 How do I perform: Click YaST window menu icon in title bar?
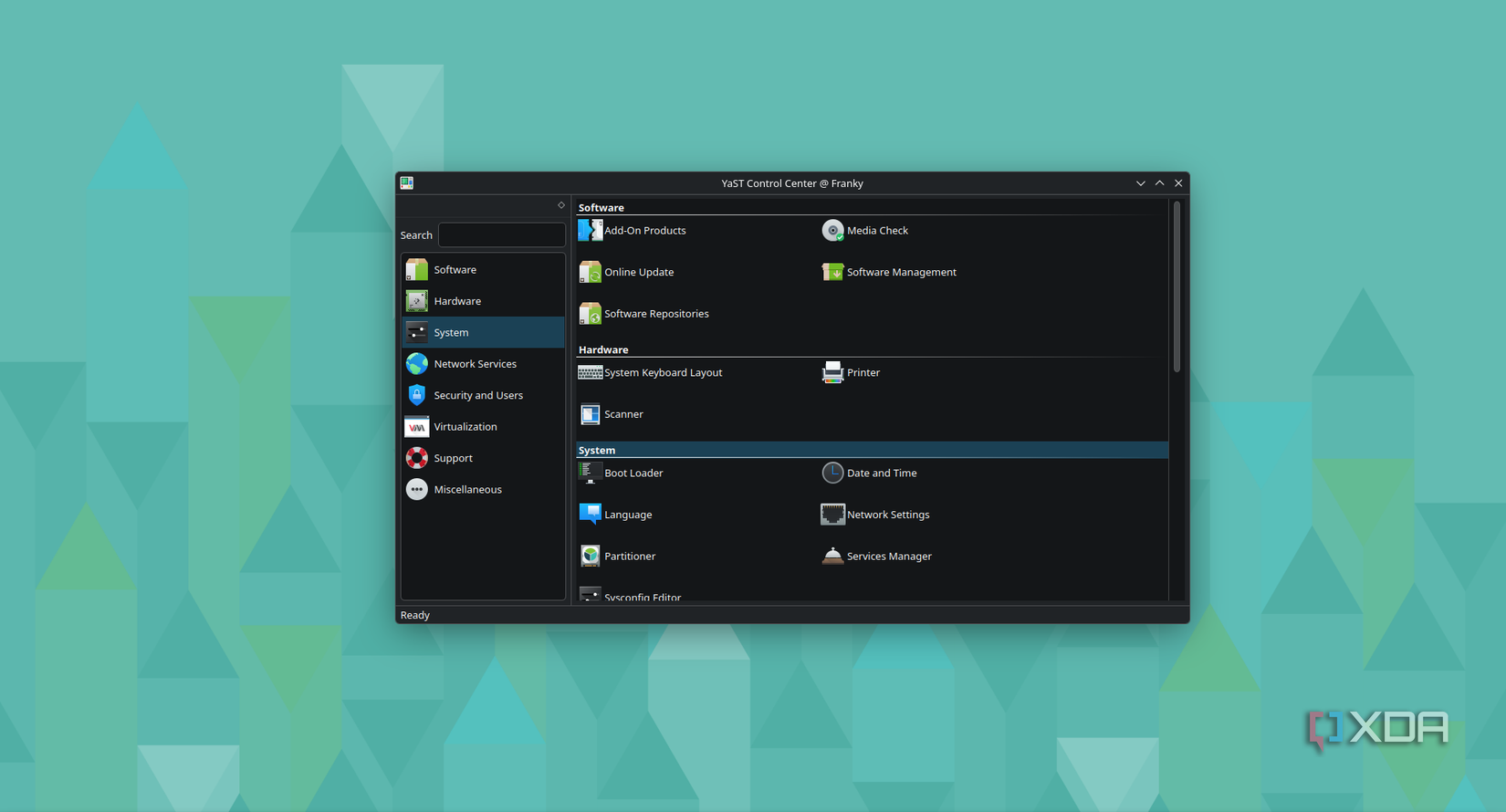point(407,182)
